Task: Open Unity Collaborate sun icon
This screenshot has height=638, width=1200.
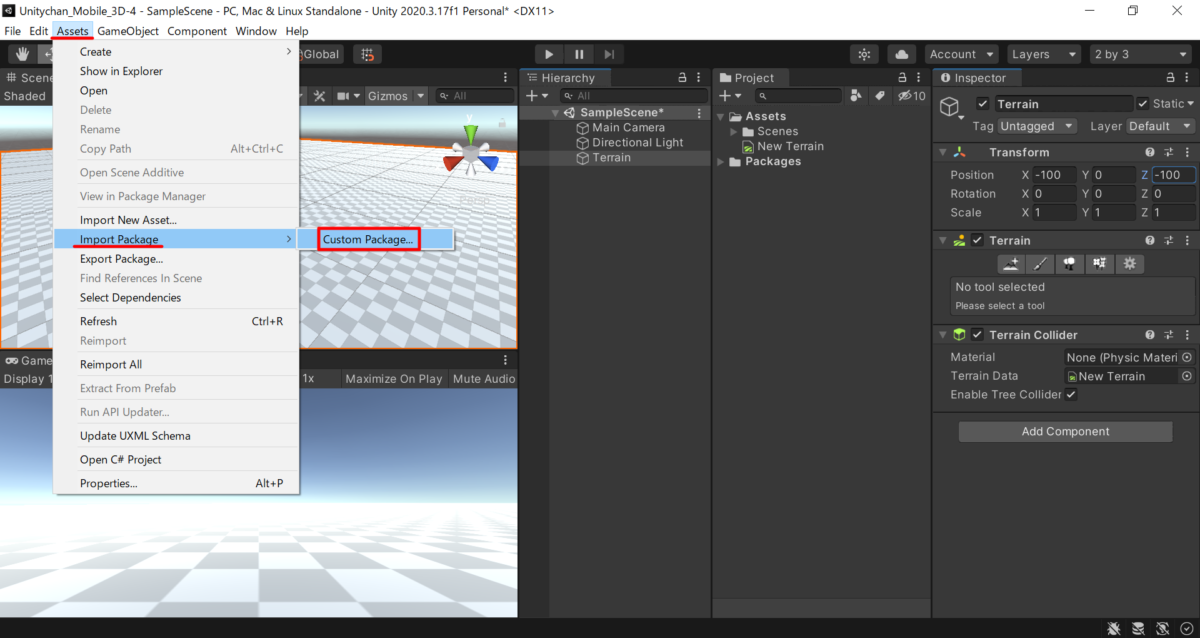Action: (x=864, y=54)
